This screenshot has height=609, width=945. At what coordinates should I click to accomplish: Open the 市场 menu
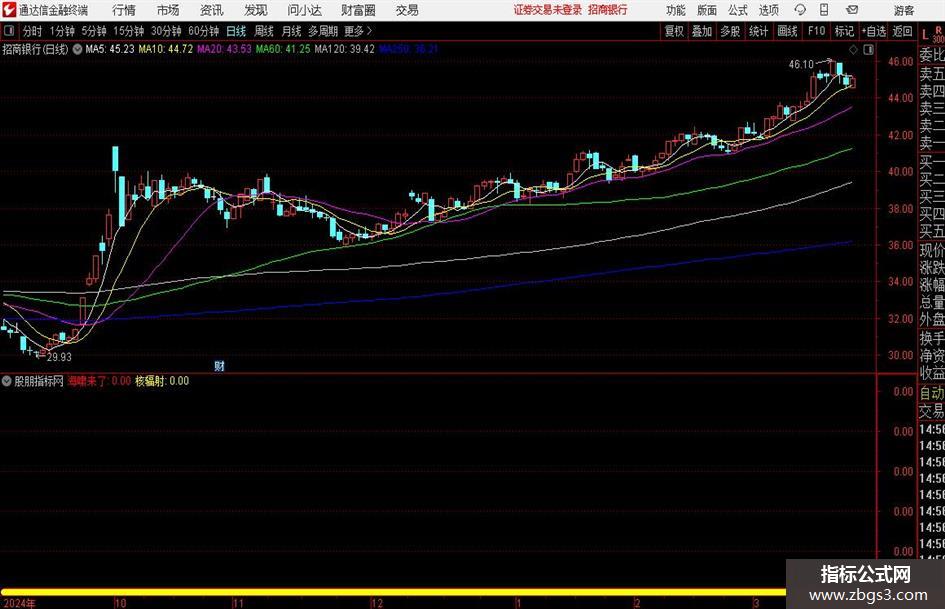[168, 10]
